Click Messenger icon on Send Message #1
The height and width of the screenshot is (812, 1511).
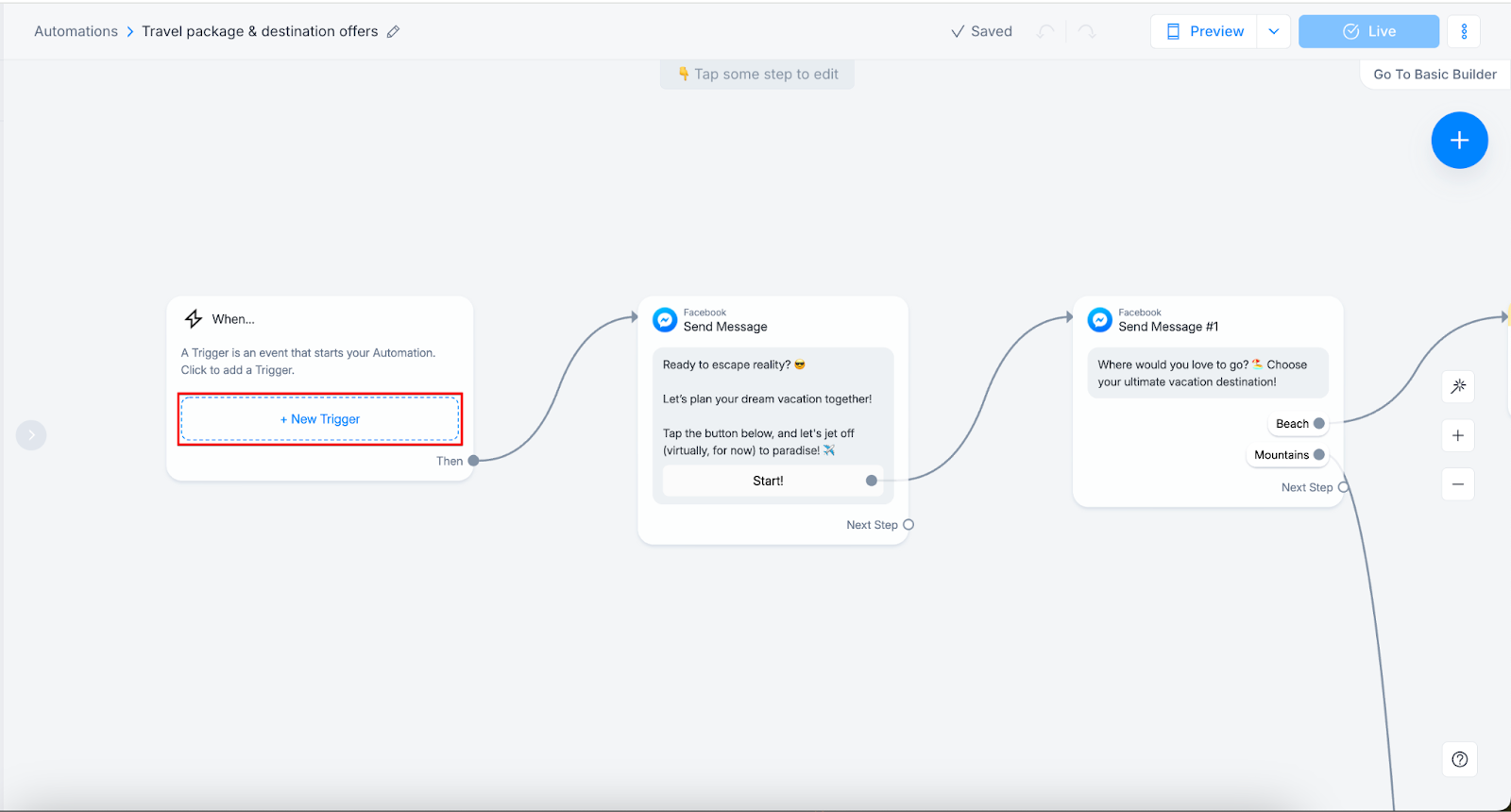1099,320
